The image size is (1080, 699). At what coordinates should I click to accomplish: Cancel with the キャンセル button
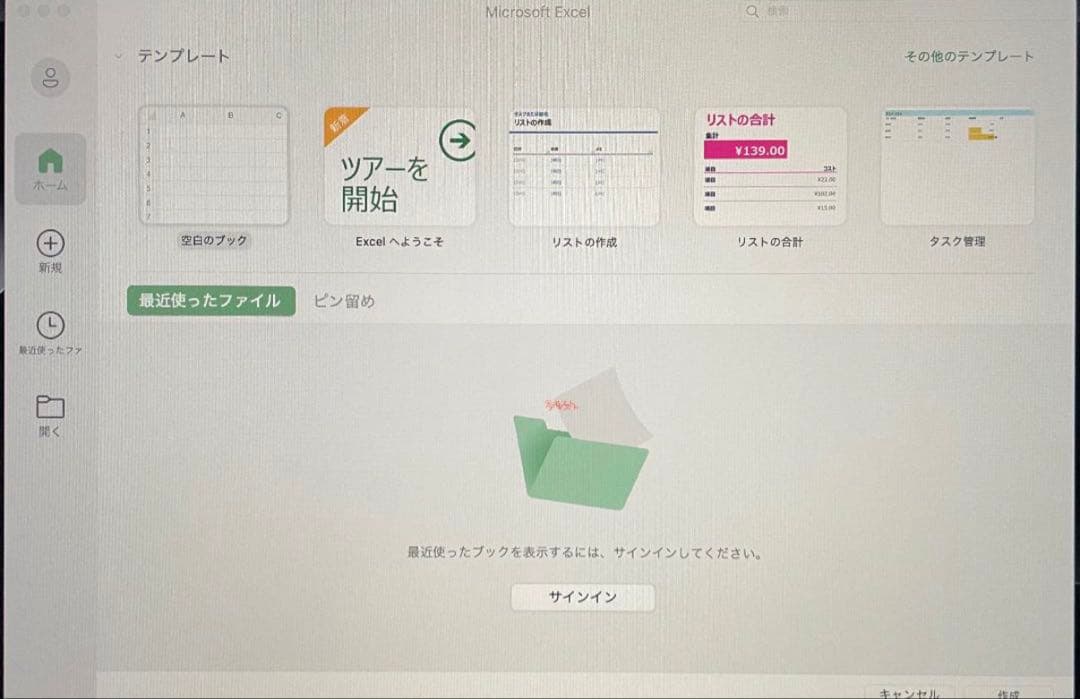911,692
